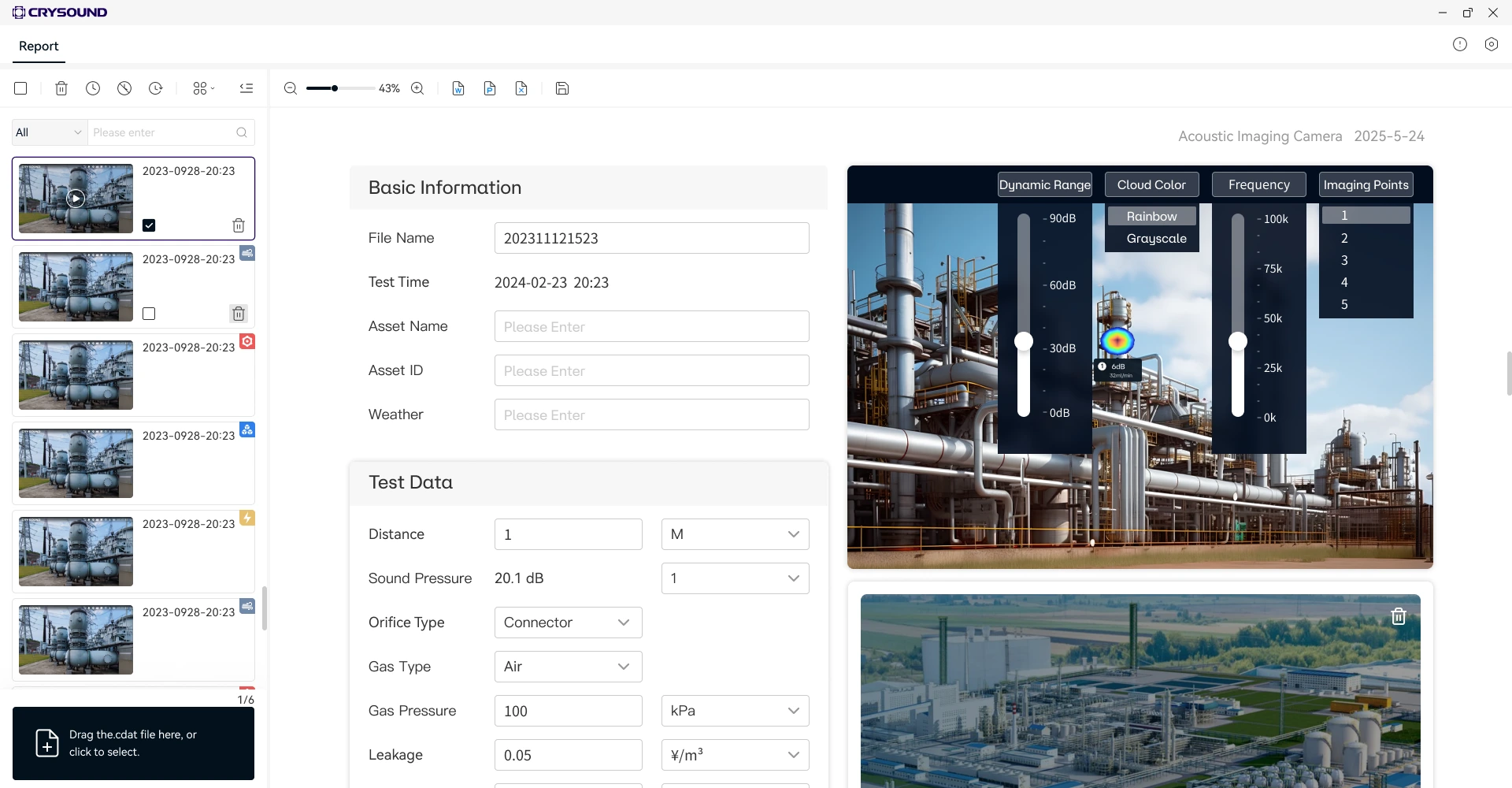Export the report as a Word document

click(457, 88)
